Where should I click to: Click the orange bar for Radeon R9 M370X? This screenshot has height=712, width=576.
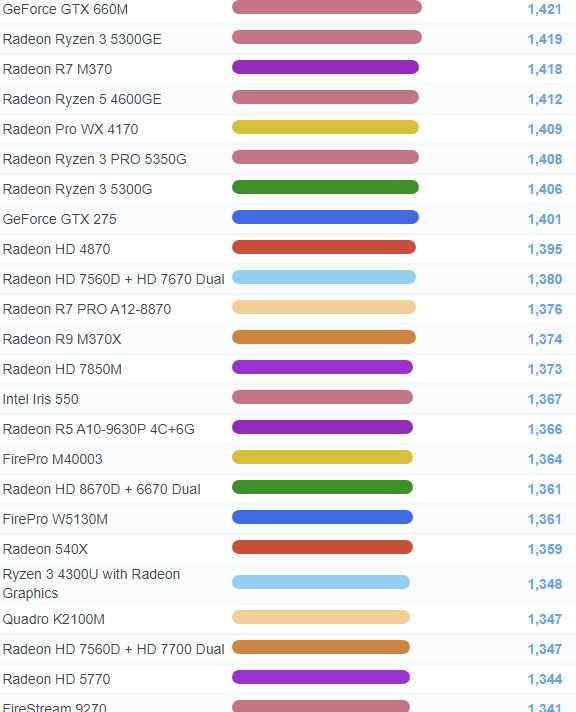[324, 337]
